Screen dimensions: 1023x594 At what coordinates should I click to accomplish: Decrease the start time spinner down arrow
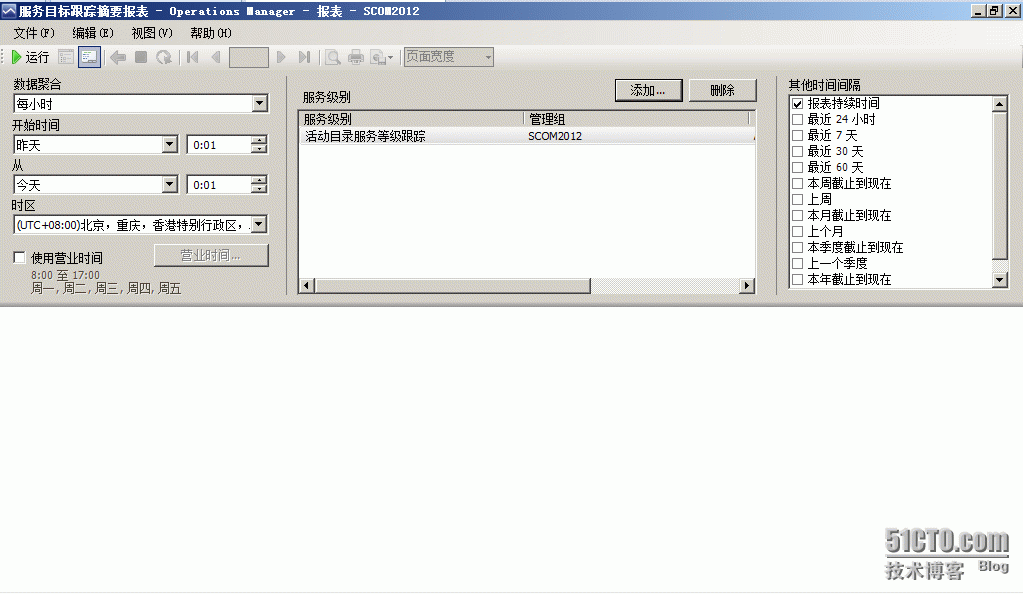(x=259, y=149)
